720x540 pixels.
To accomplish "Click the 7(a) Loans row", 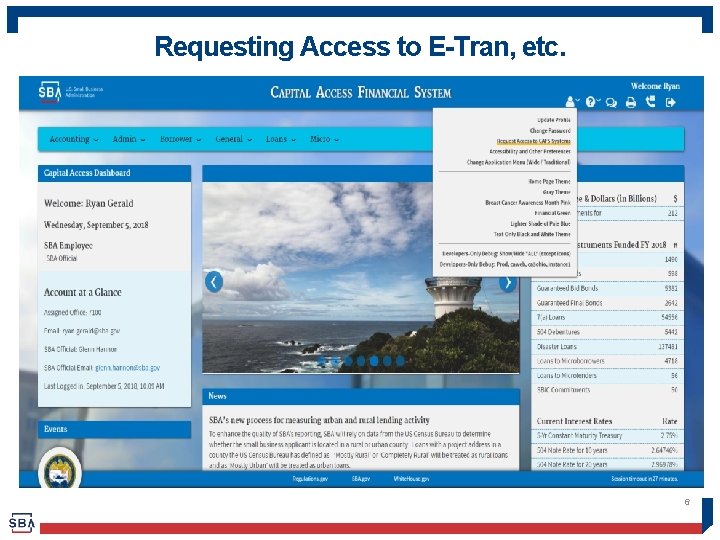I will point(607,317).
